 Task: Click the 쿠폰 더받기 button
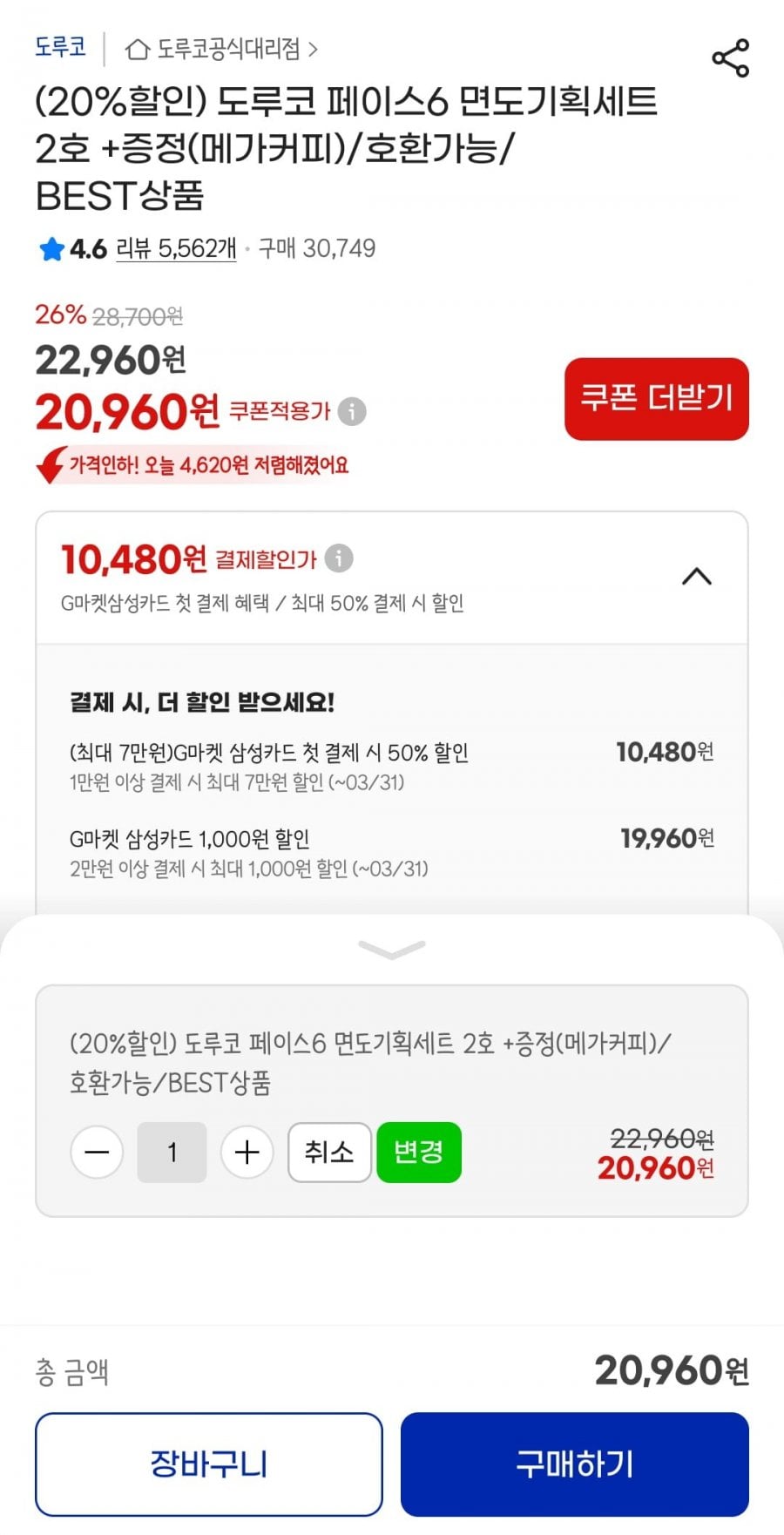tap(656, 399)
